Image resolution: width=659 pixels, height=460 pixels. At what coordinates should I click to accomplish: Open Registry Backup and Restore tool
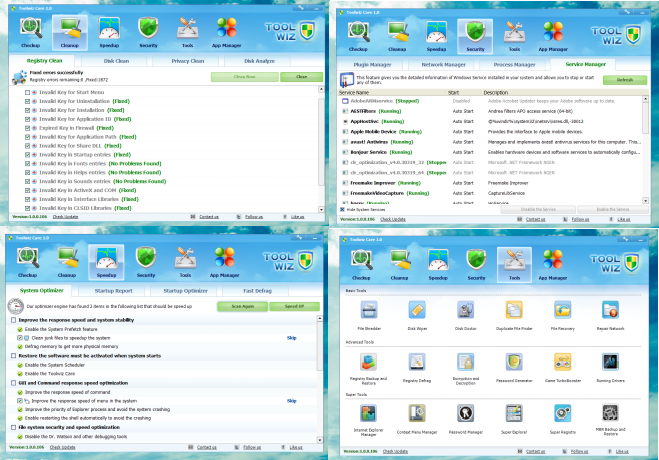pyautogui.click(x=369, y=362)
